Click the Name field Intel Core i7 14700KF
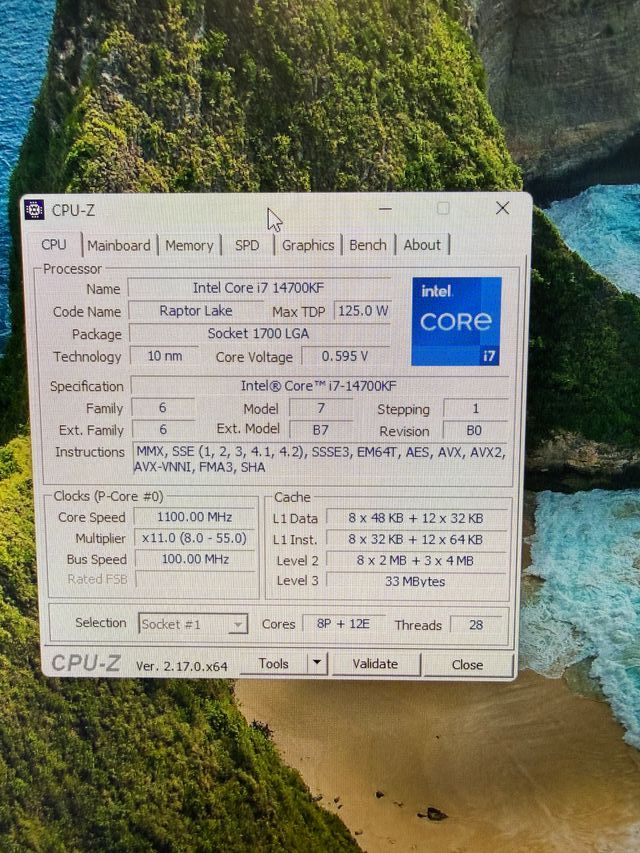 tap(259, 288)
